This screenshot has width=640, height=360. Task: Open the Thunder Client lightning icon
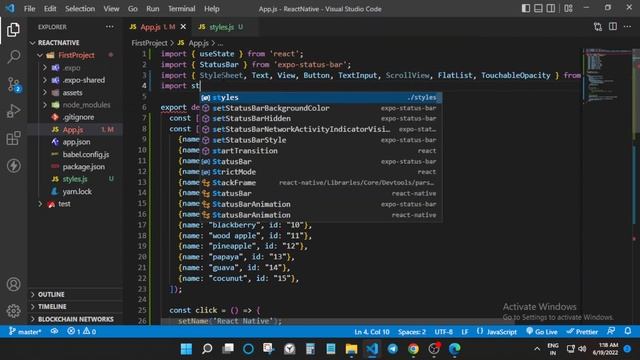(x=13, y=165)
